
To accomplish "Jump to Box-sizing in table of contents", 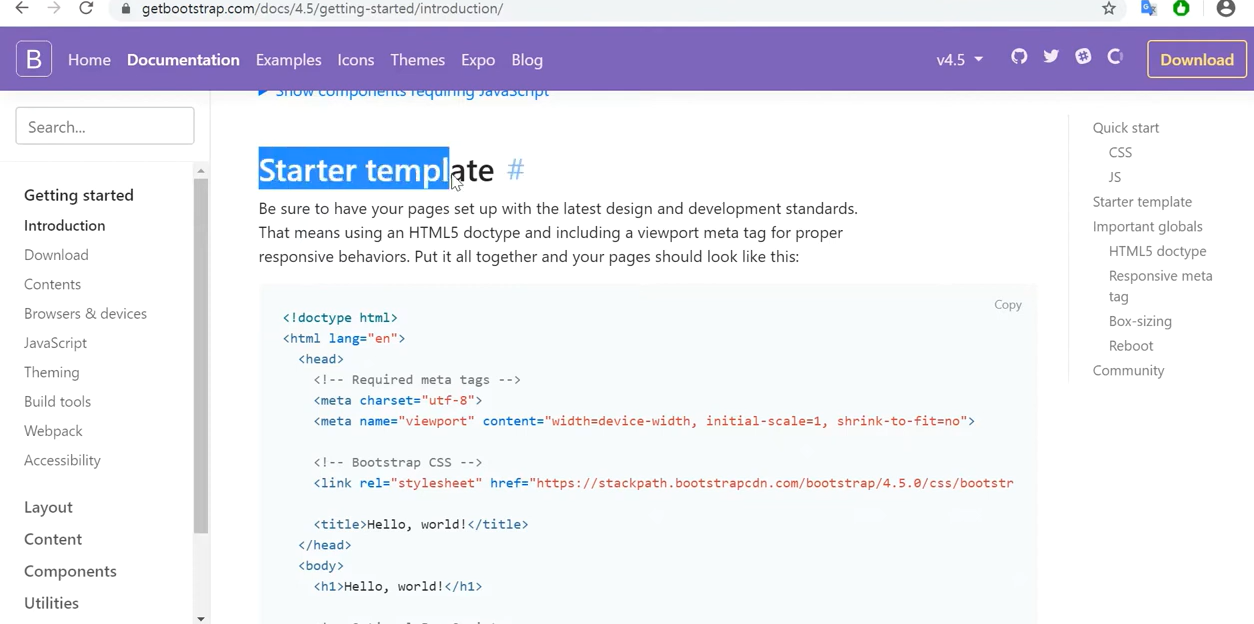I will point(1140,321).
